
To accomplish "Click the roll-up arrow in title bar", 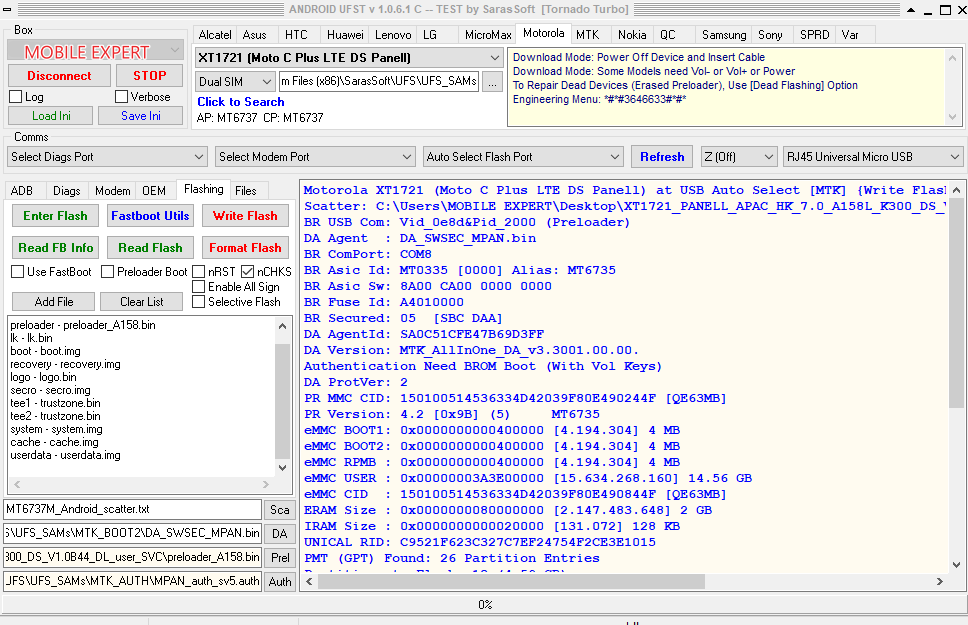I will 911,9.
